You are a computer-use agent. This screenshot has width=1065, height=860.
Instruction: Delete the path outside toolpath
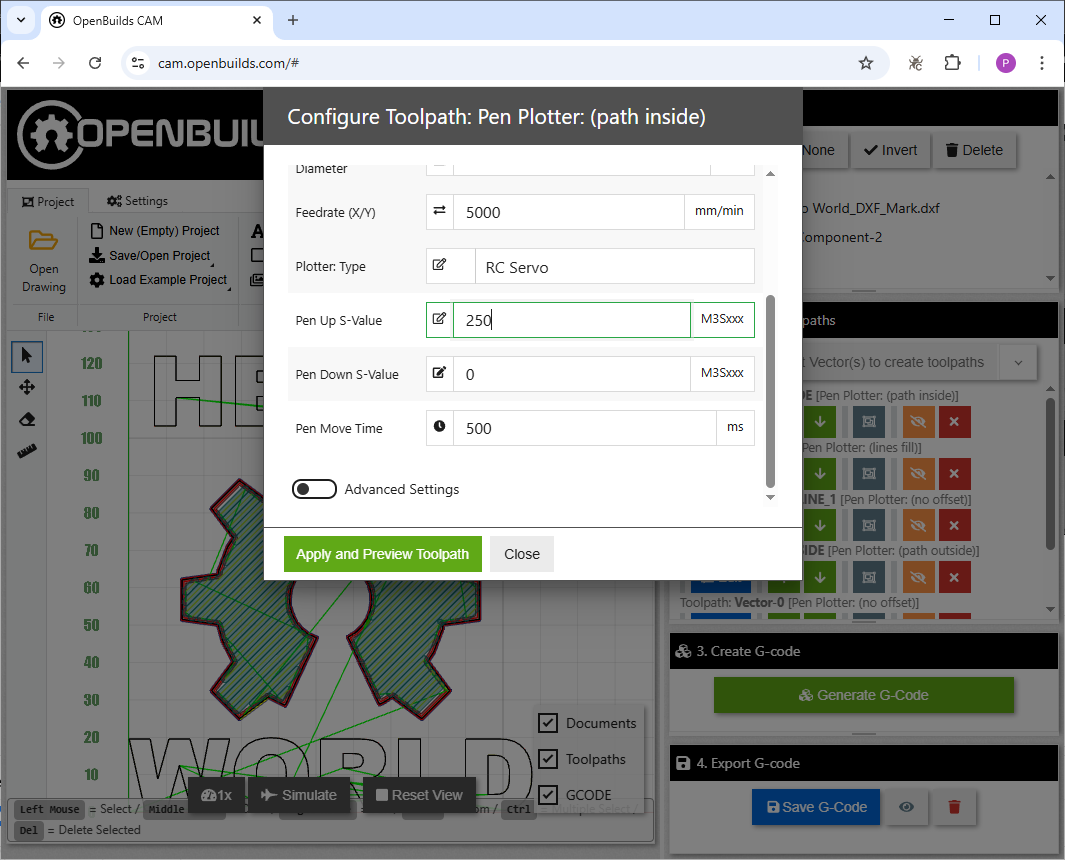954,577
